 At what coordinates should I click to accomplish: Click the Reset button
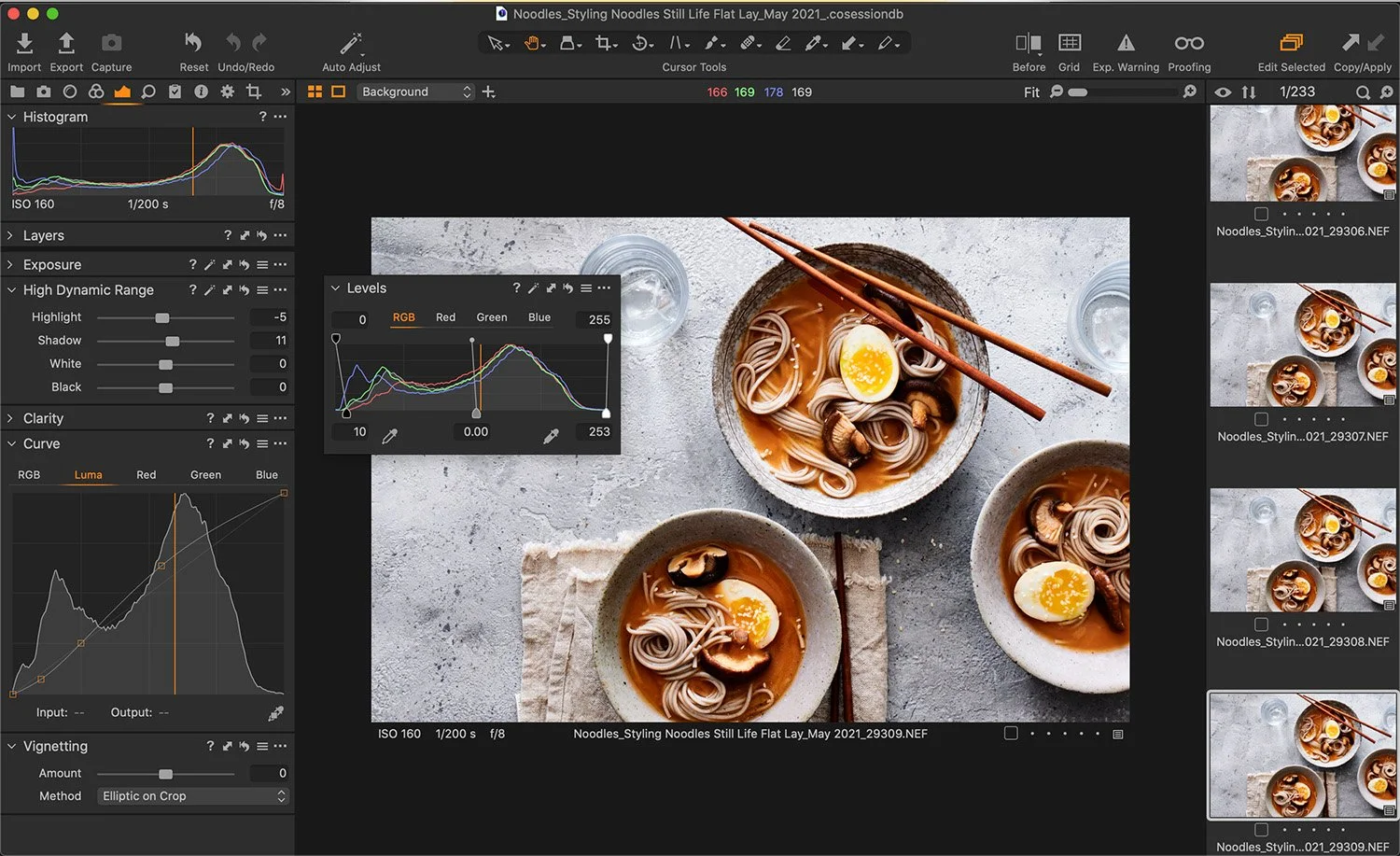pyautogui.click(x=193, y=43)
